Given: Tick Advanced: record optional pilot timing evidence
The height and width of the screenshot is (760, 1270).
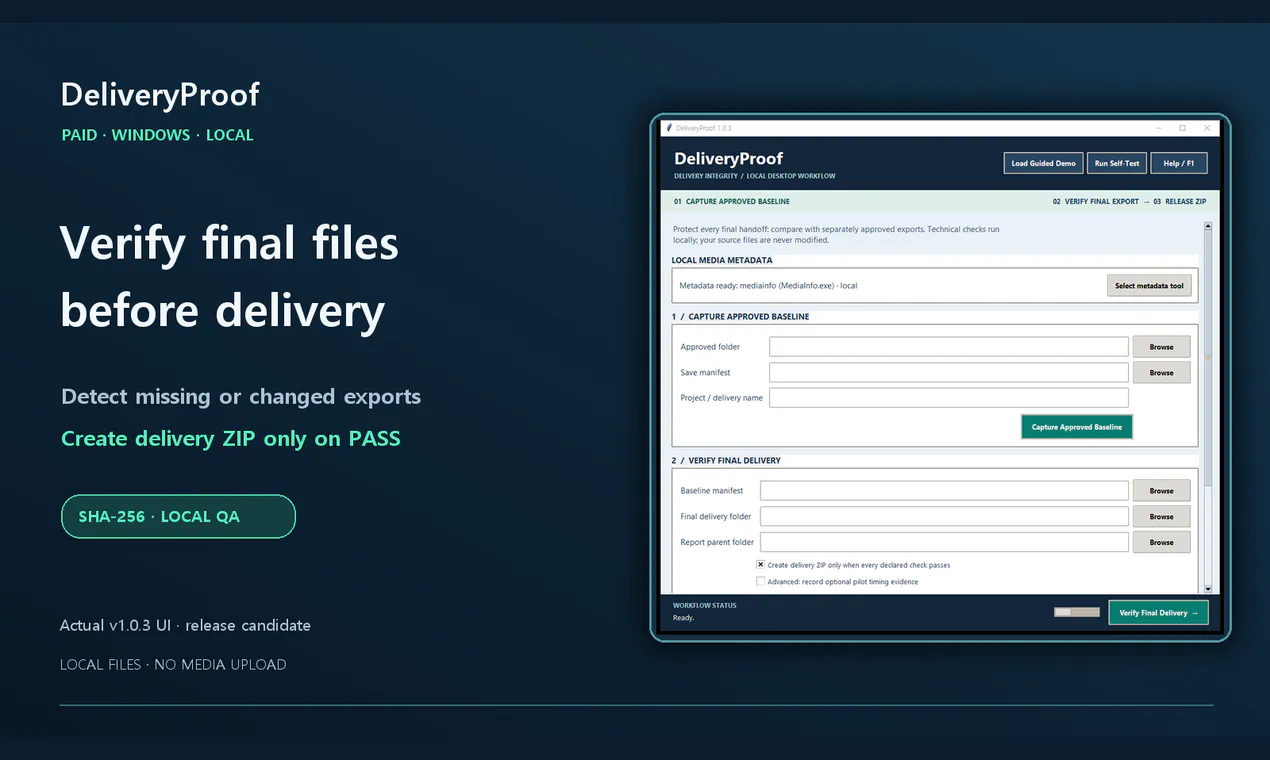Looking at the screenshot, I should click(760, 581).
